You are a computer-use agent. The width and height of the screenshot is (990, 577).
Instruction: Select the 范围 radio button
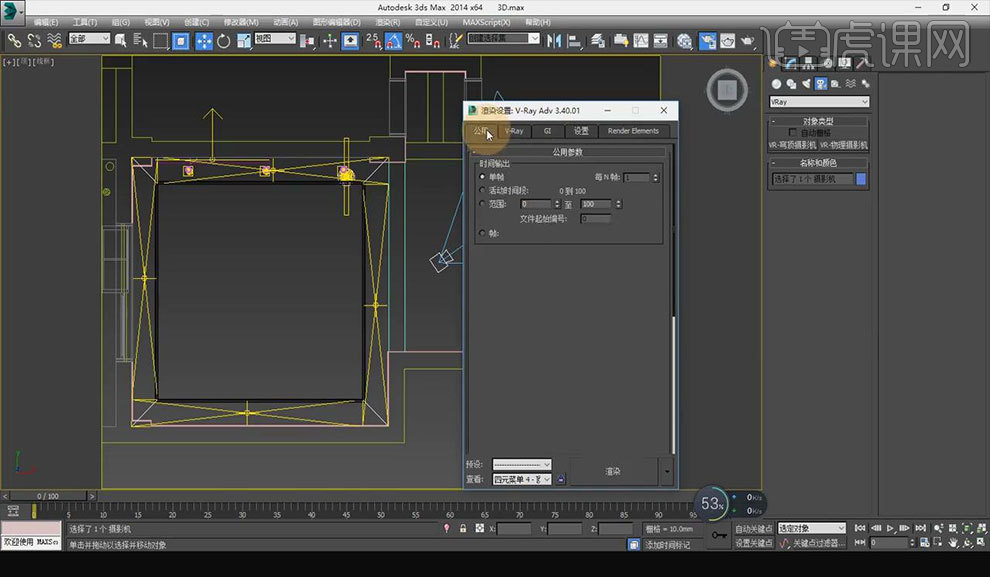coord(483,204)
